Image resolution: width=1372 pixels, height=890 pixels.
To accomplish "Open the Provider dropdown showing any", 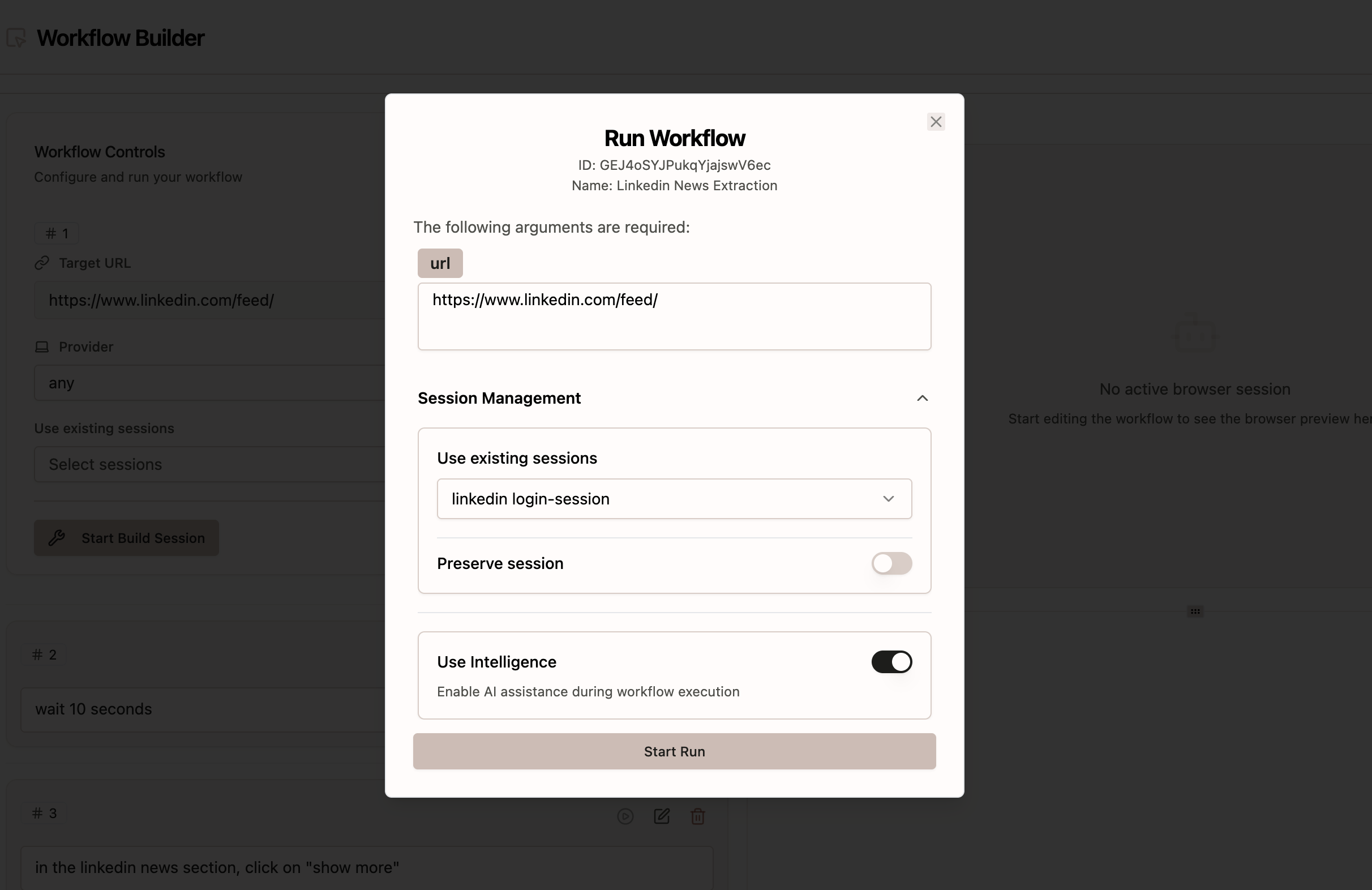I will (173, 383).
